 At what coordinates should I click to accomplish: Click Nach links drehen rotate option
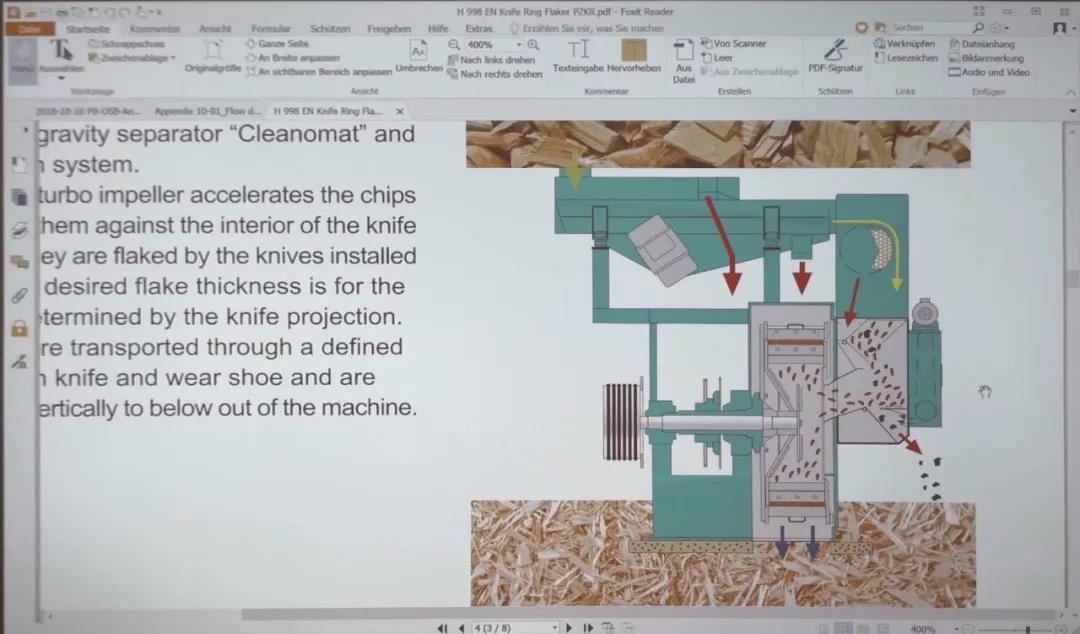tap(497, 60)
